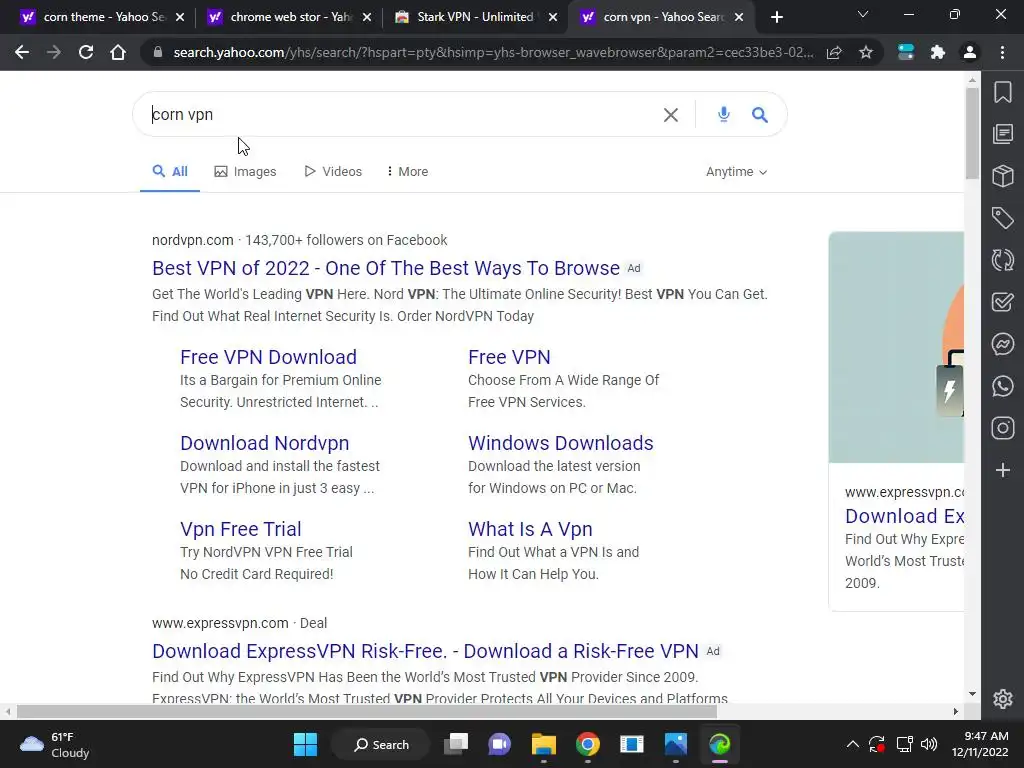Open the sidebar checklist icon
1024x768 pixels.
[1003, 302]
